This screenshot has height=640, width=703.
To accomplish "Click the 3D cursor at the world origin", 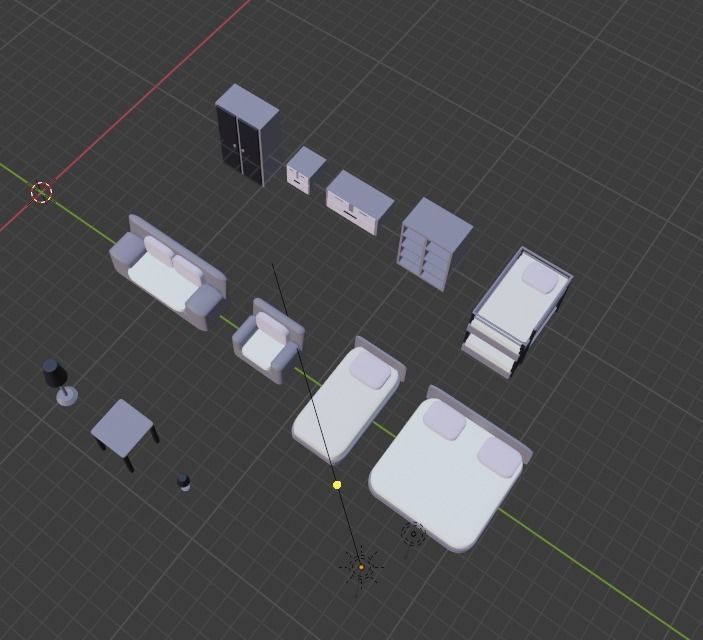I will (42, 192).
